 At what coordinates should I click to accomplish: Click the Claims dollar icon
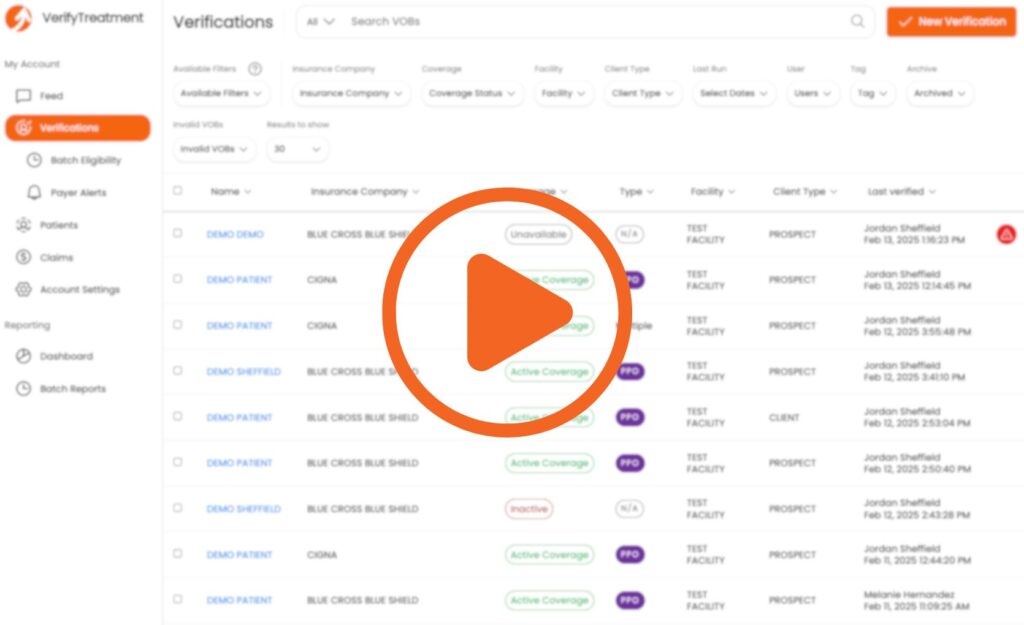23,257
